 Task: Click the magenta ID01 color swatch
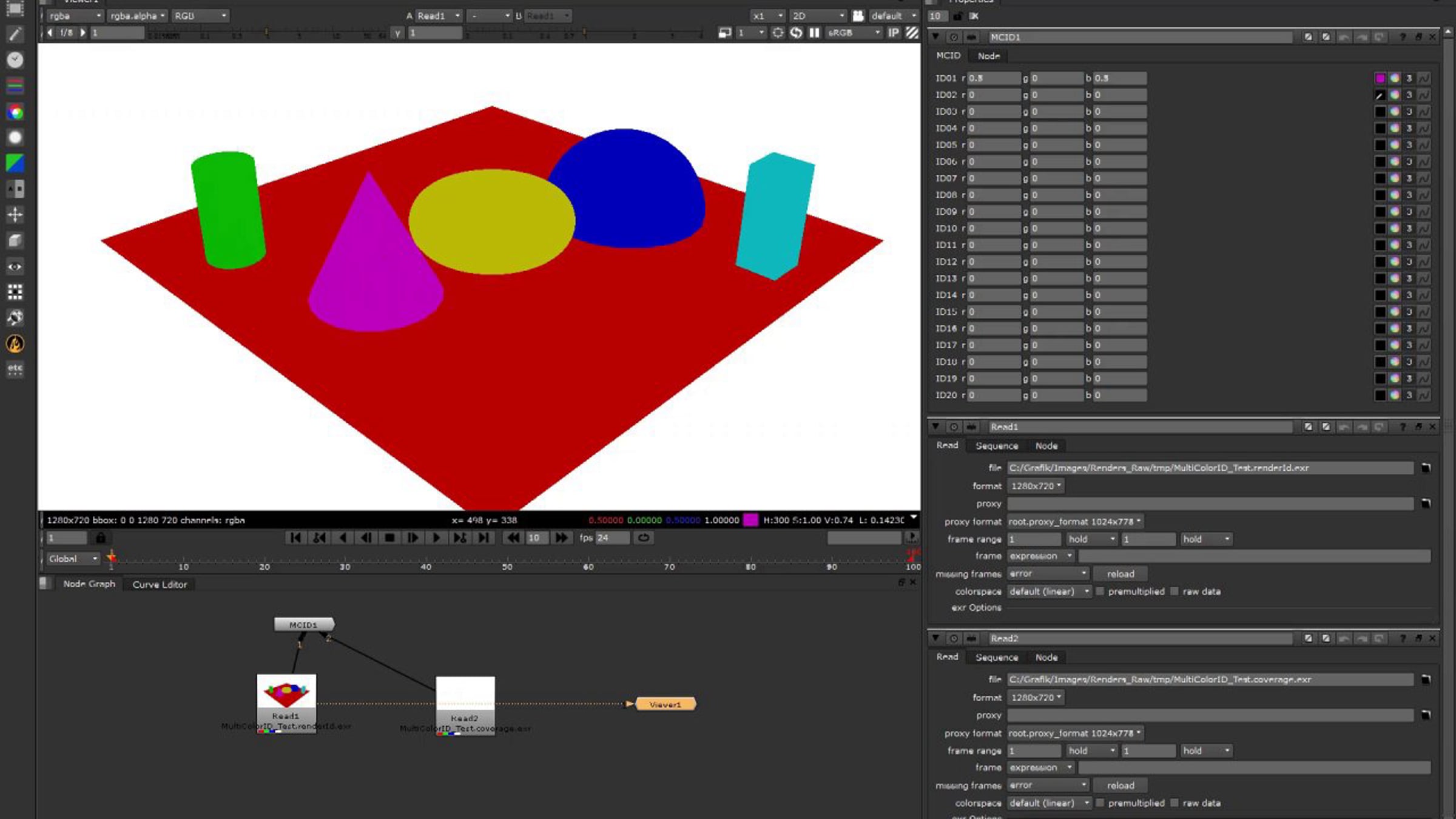[1380, 78]
